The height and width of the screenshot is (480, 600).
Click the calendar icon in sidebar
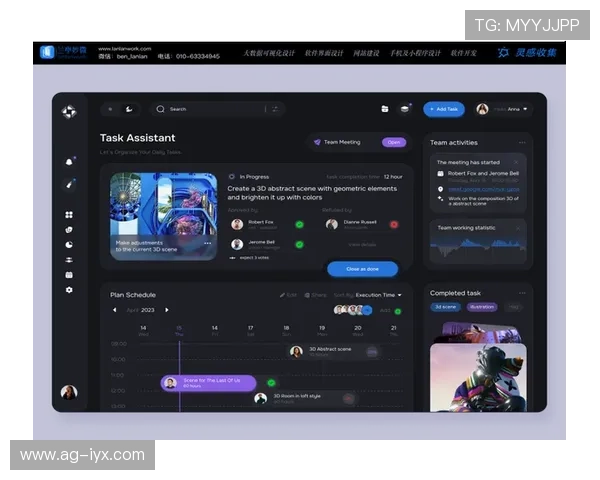69,274
